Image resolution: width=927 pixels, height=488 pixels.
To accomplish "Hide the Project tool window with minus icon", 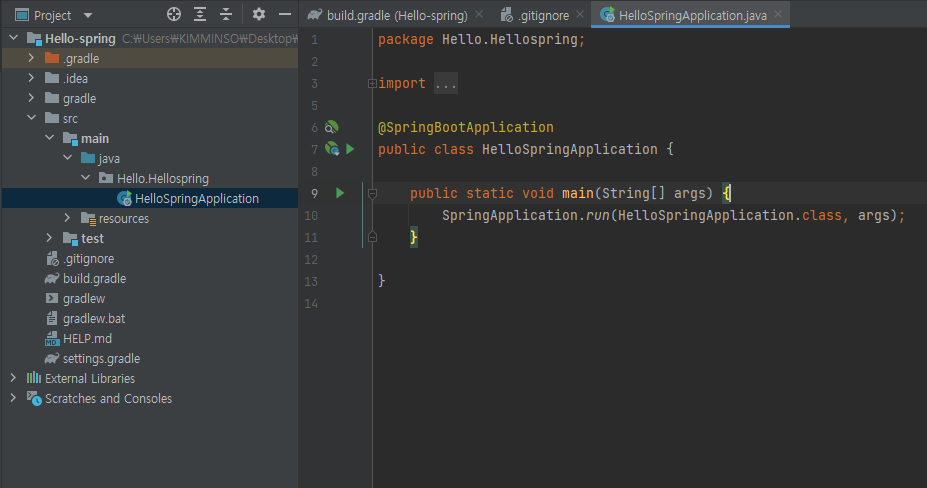I will 284,14.
